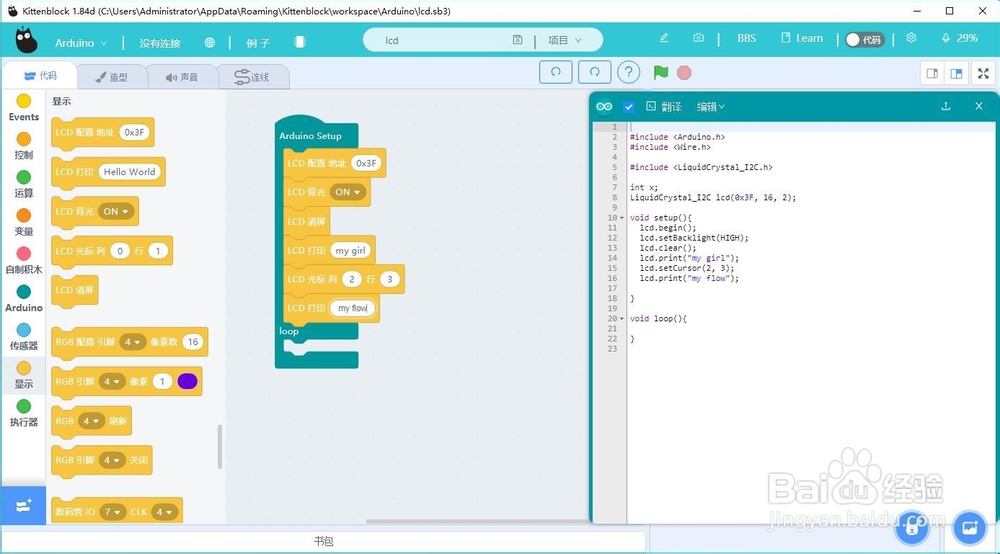The image size is (1000, 554).
Task: Click the phone icon next to 例子
Action: [300, 42]
